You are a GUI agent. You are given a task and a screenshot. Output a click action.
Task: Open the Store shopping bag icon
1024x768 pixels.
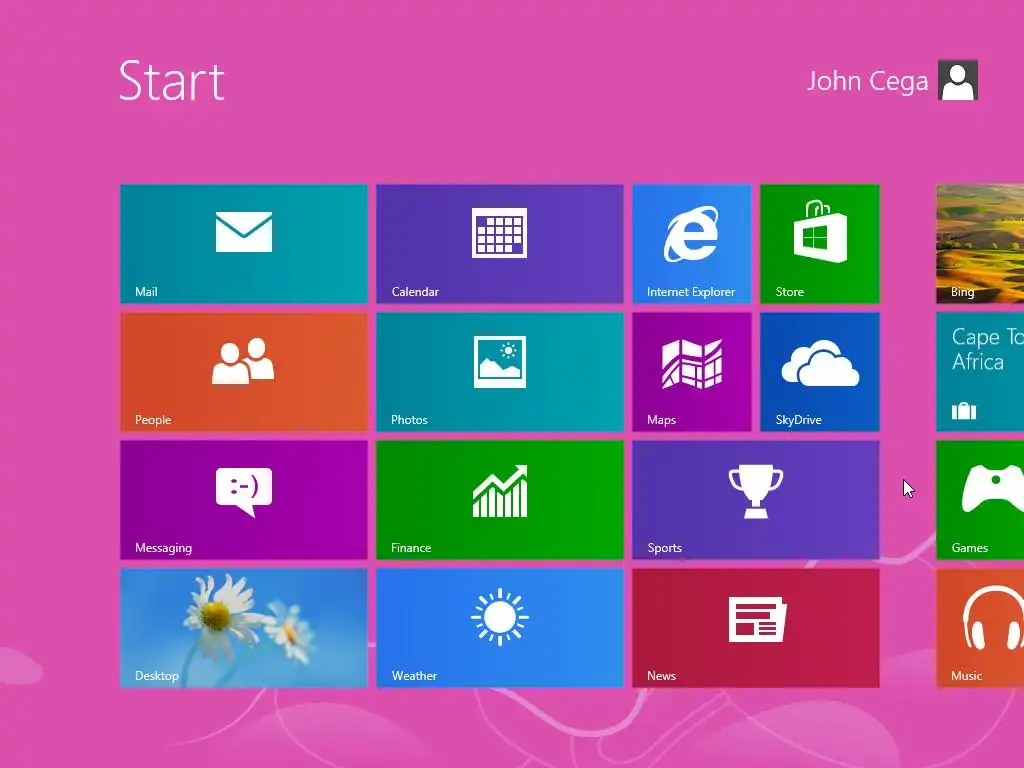click(820, 231)
